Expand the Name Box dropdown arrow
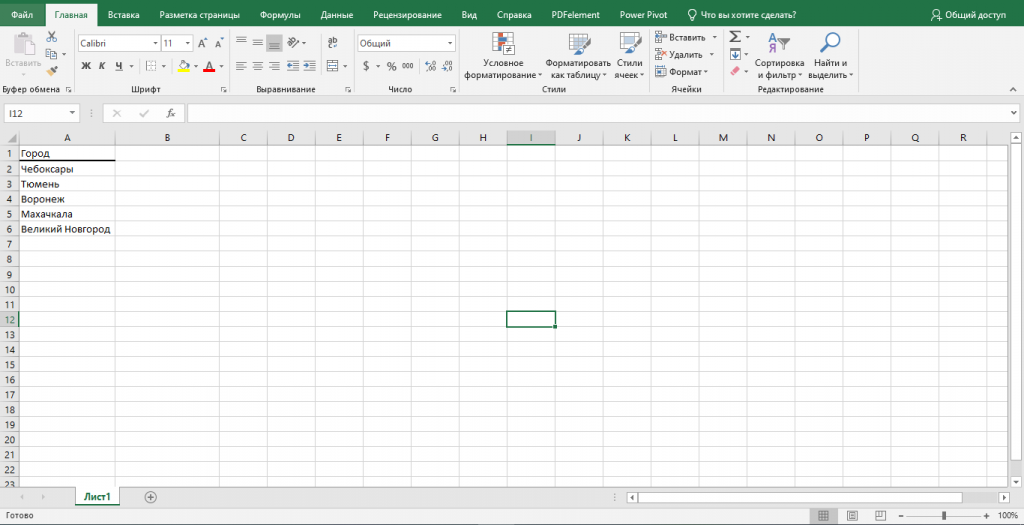1024x525 pixels. click(x=72, y=113)
